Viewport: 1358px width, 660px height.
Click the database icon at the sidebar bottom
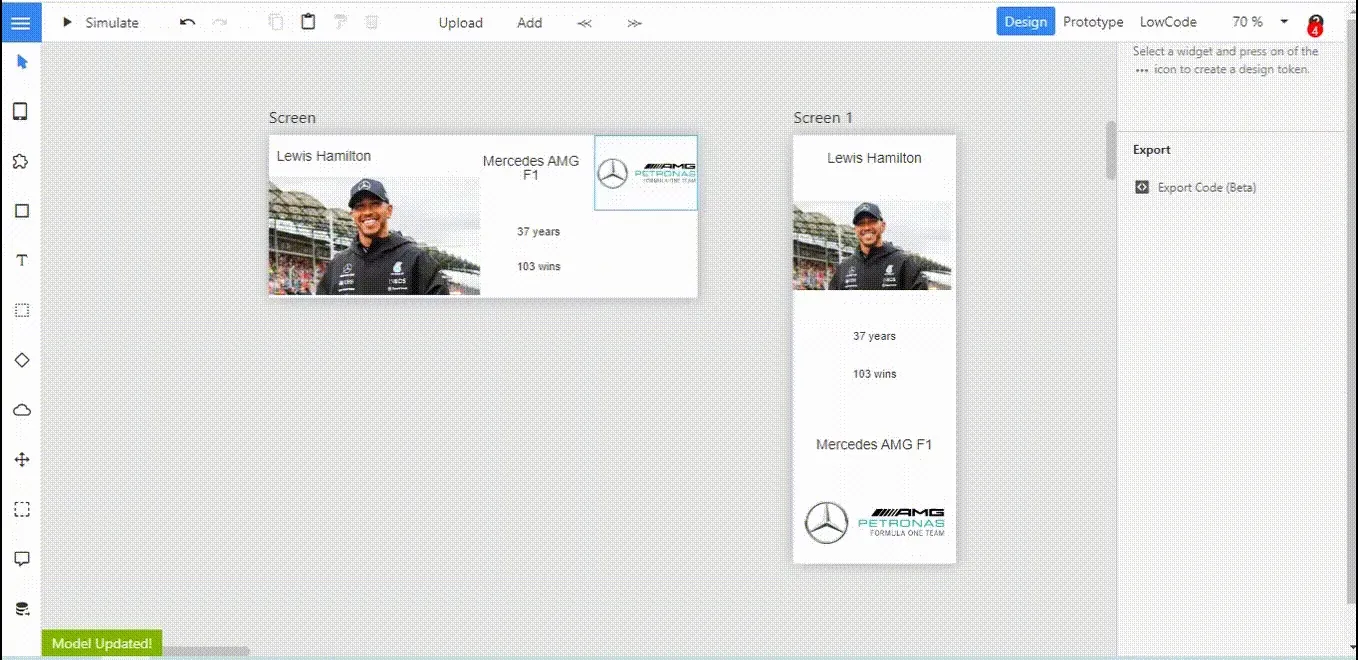point(21,608)
